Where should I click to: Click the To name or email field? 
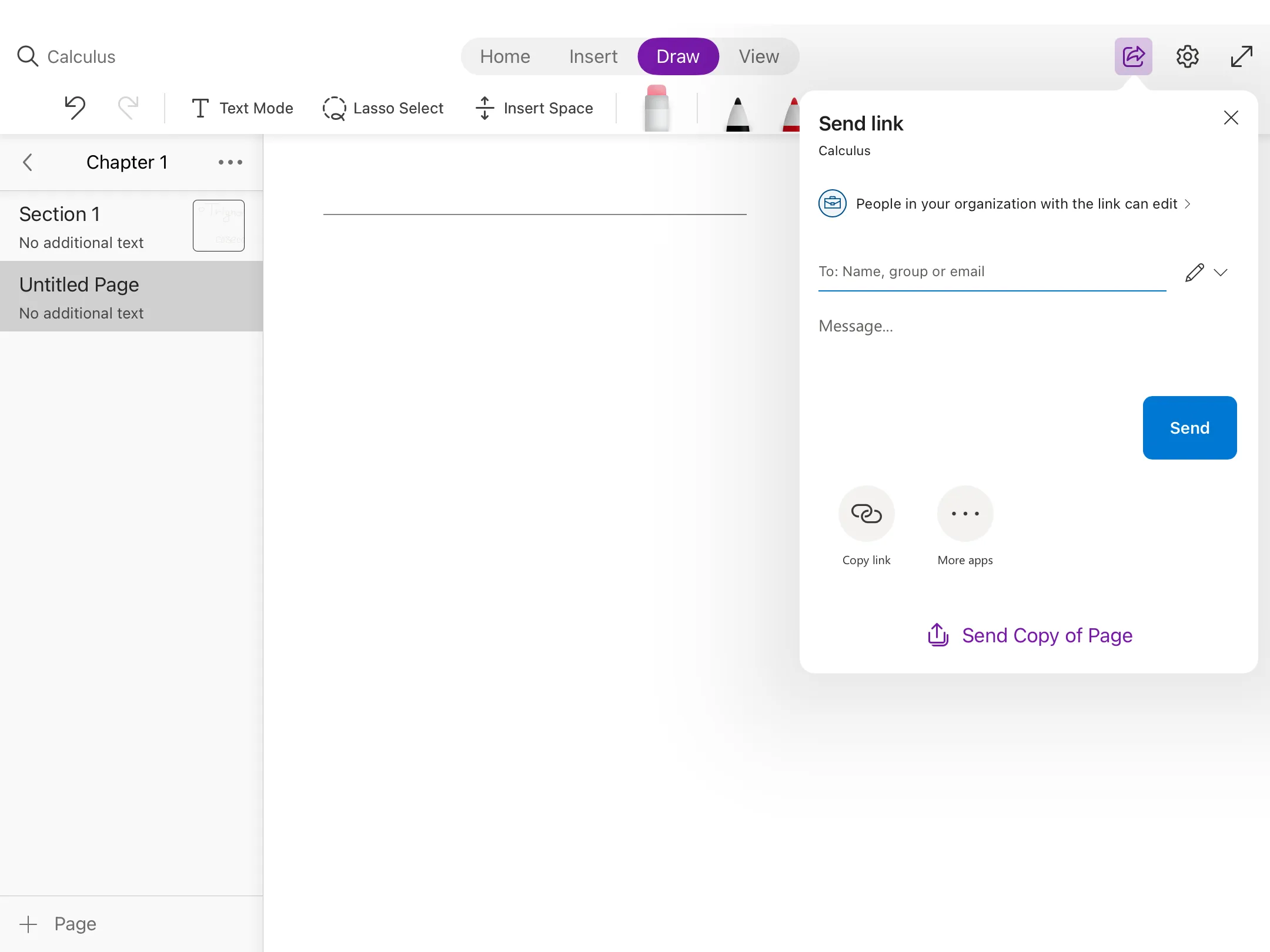[x=991, y=271]
